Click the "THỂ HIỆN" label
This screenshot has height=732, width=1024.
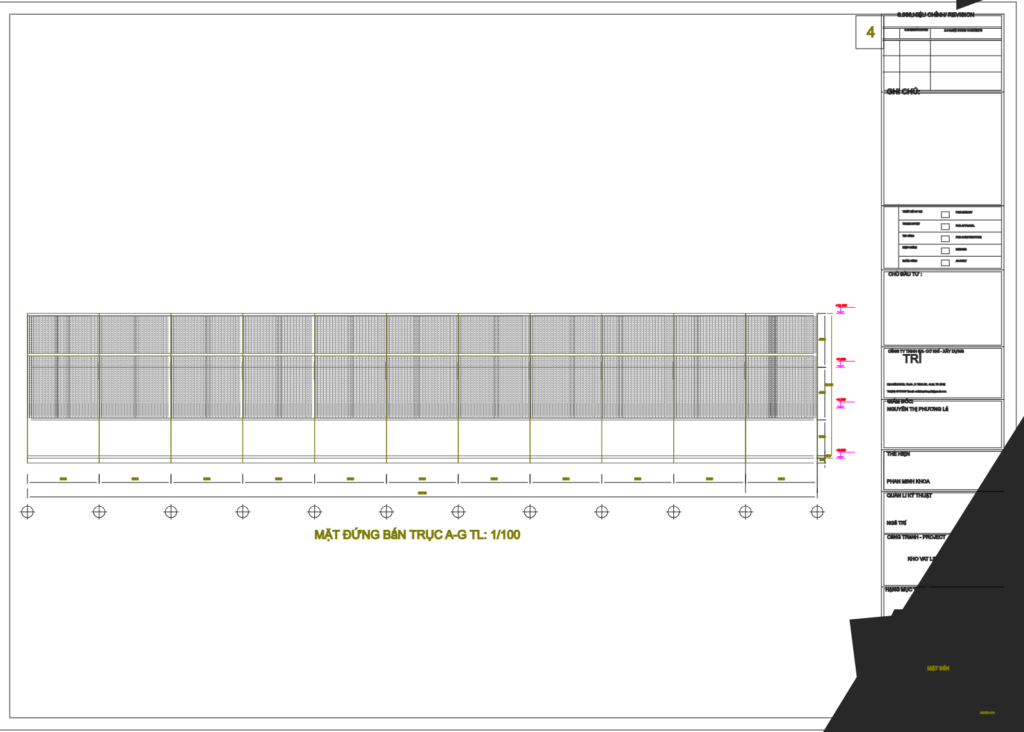click(x=898, y=454)
